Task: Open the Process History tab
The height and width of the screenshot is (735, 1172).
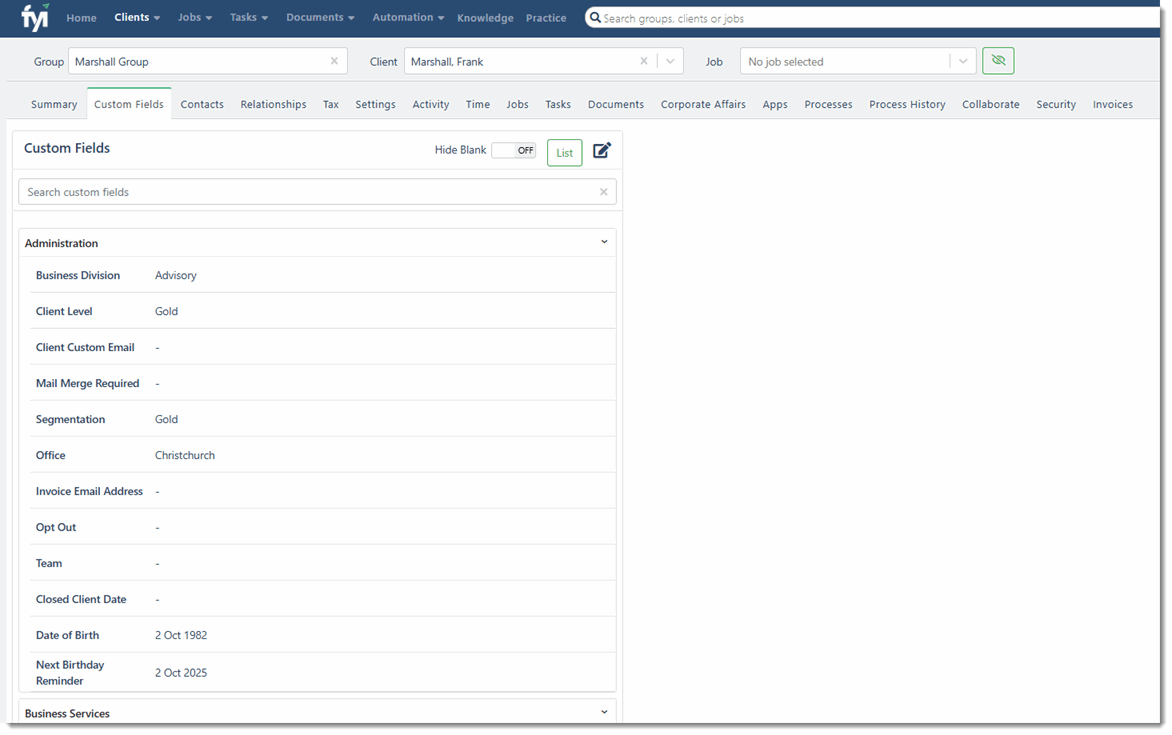Action: pyautogui.click(x=907, y=105)
